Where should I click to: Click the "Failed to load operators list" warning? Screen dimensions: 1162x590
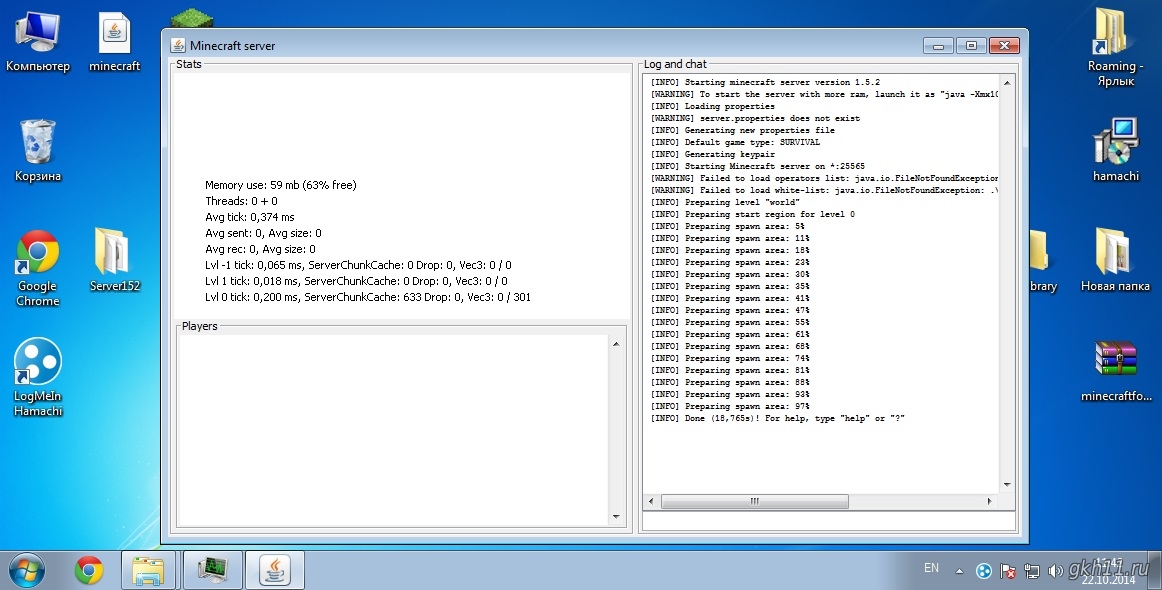(x=824, y=178)
